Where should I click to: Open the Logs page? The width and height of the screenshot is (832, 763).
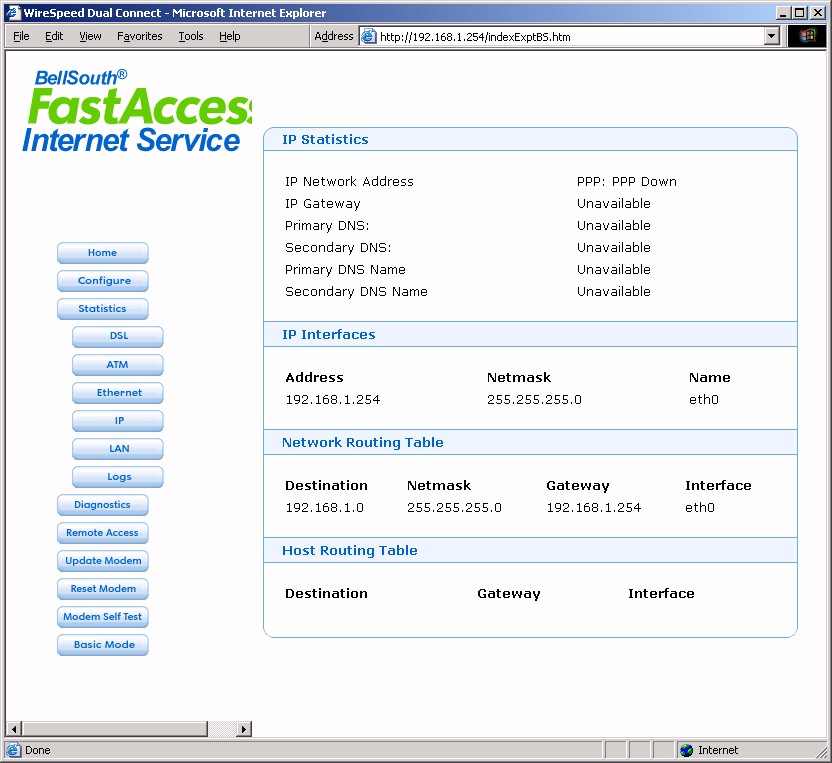pyautogui.click(x=118, y=477)
